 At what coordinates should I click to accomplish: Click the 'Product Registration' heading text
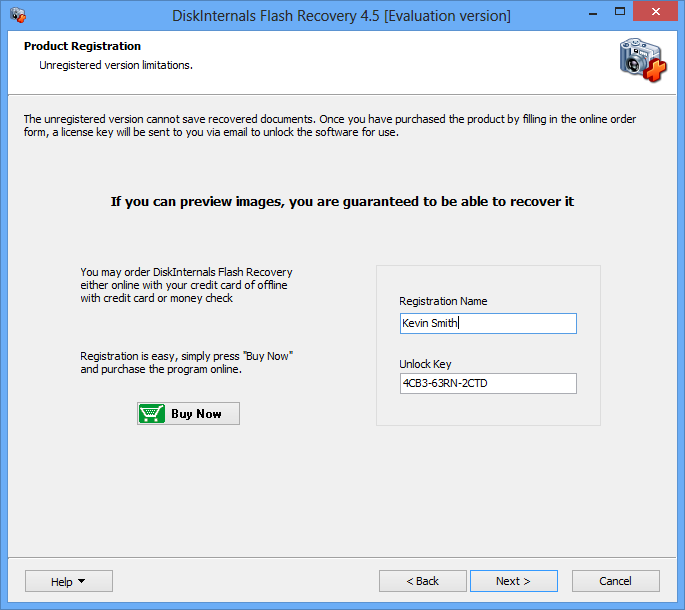pos(82,46)
